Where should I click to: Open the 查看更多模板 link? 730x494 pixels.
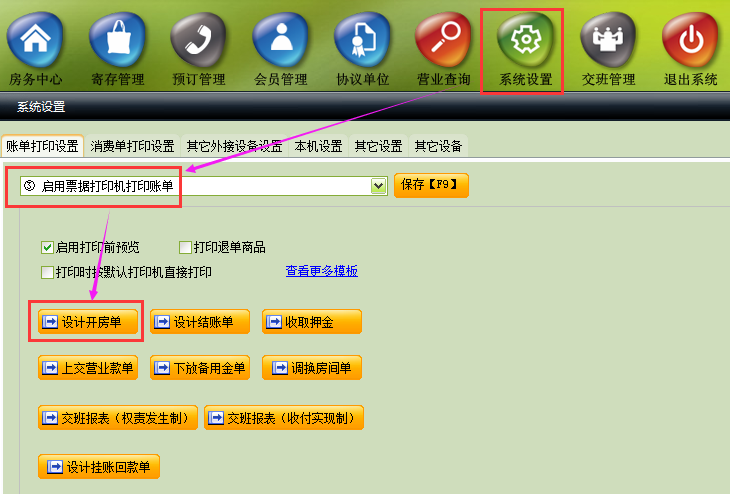click(x=322, y=271)
